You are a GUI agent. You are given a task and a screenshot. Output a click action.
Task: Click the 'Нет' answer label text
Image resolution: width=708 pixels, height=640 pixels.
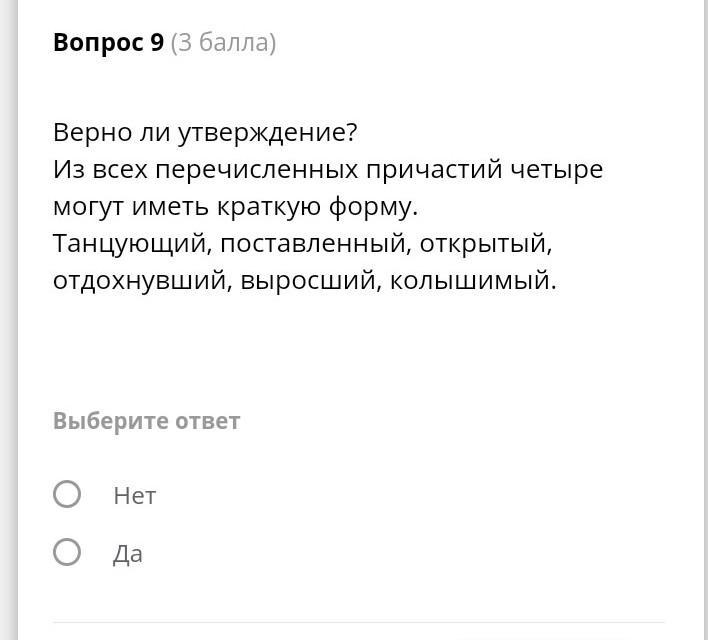point(135,496)
